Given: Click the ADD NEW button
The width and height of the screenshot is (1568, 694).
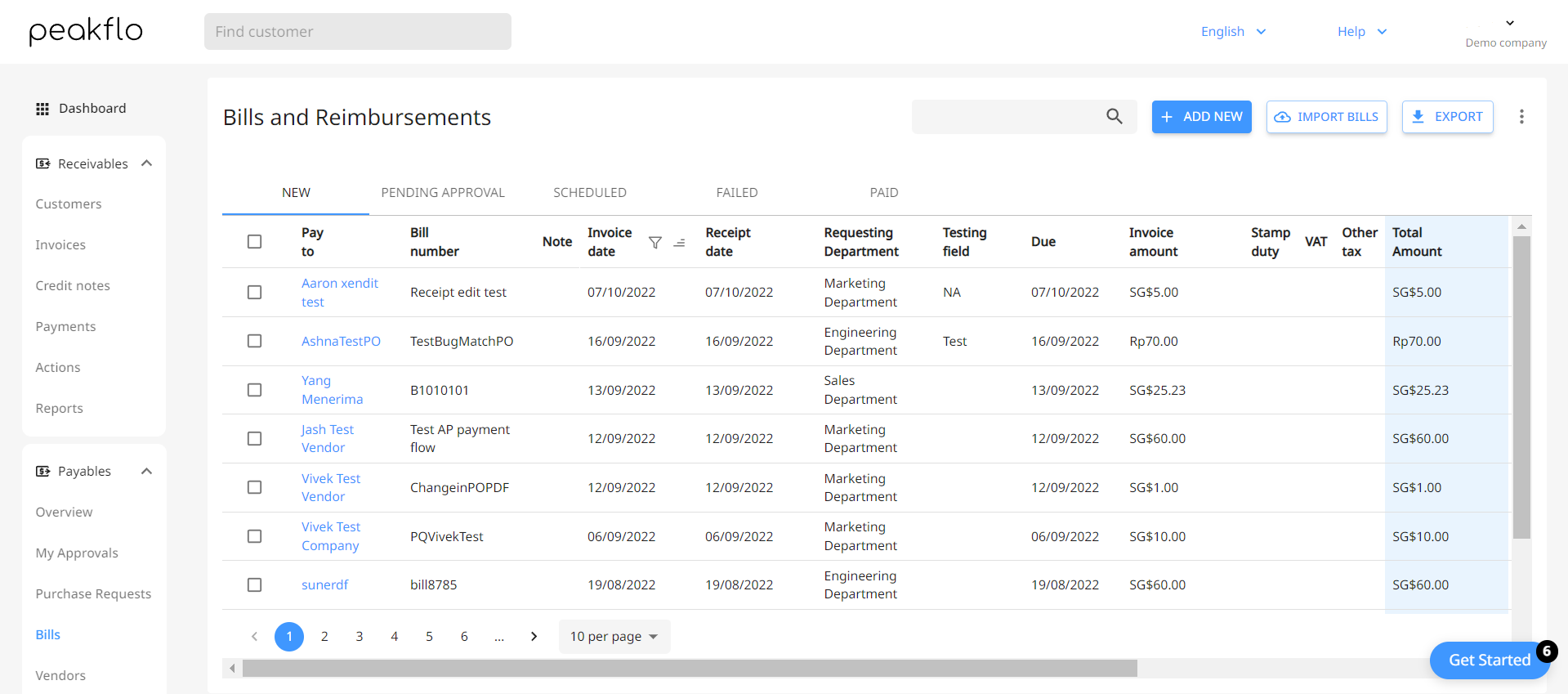Looking at the screenshot, I should click(x=1202, y=117).
